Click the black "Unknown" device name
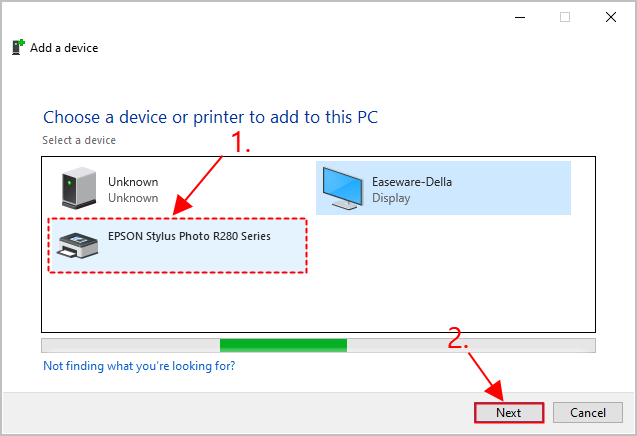The height and width of the screenshot is (436, 637). pos(133,182)
